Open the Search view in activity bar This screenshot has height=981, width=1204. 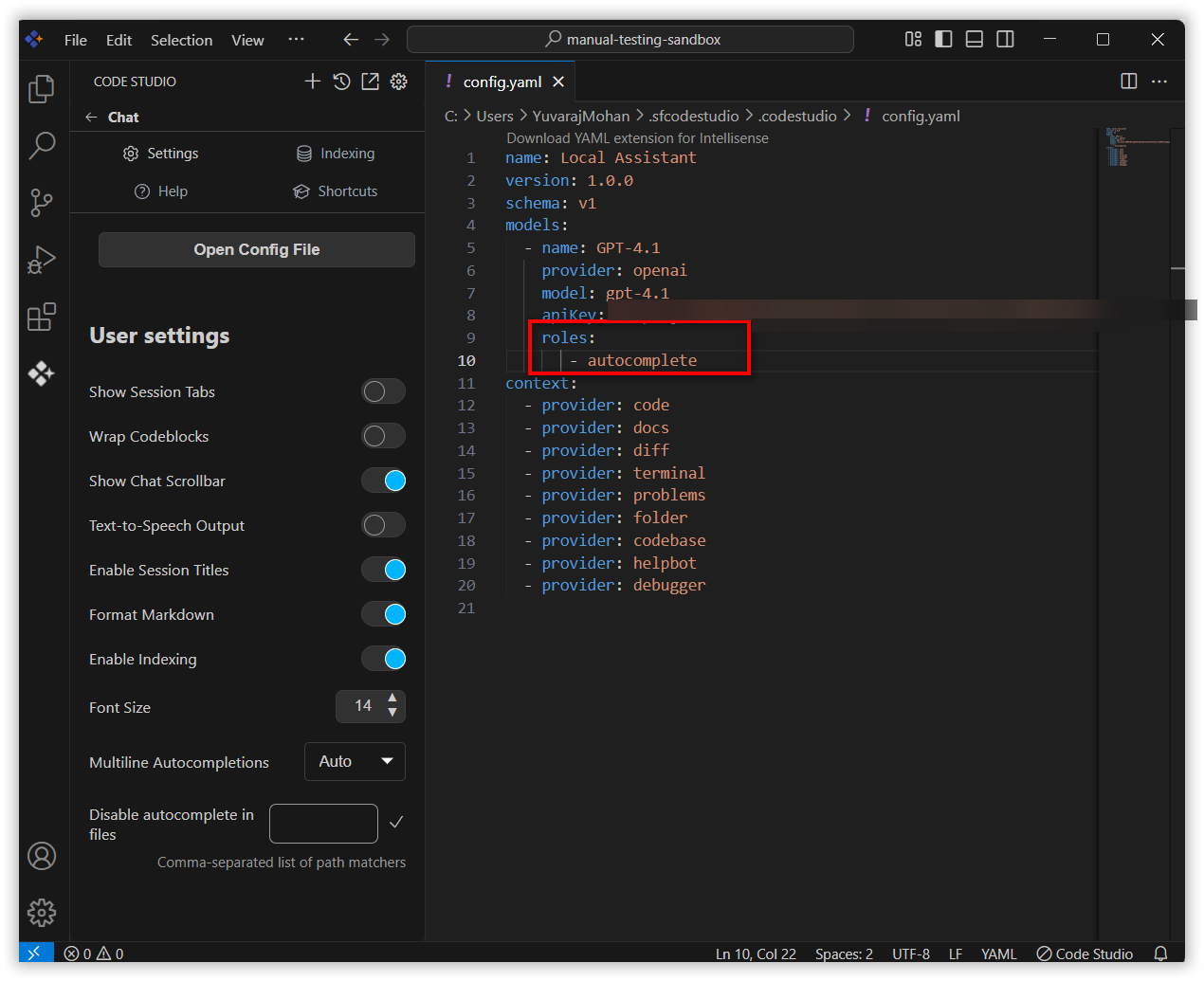pos(42,145)
